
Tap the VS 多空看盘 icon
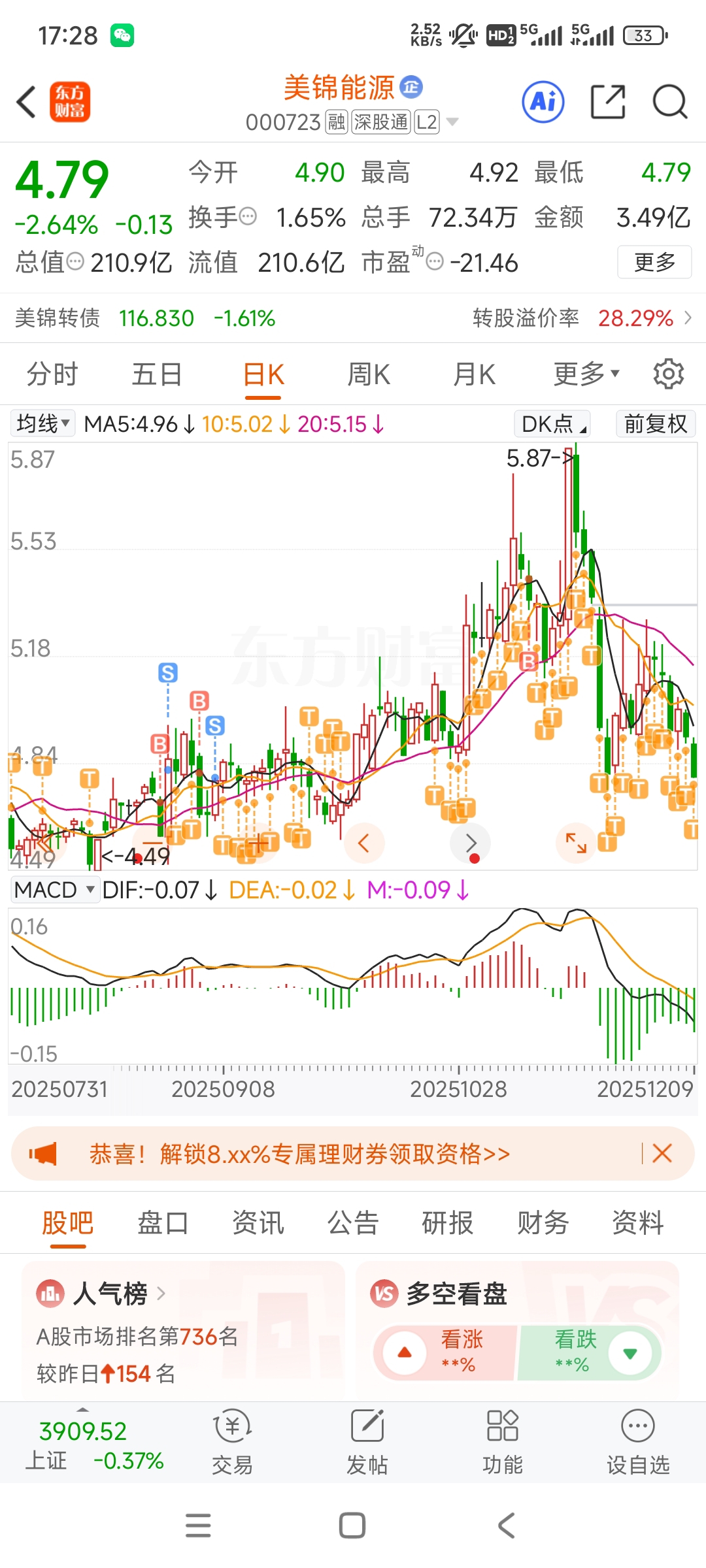(384, 1294)
